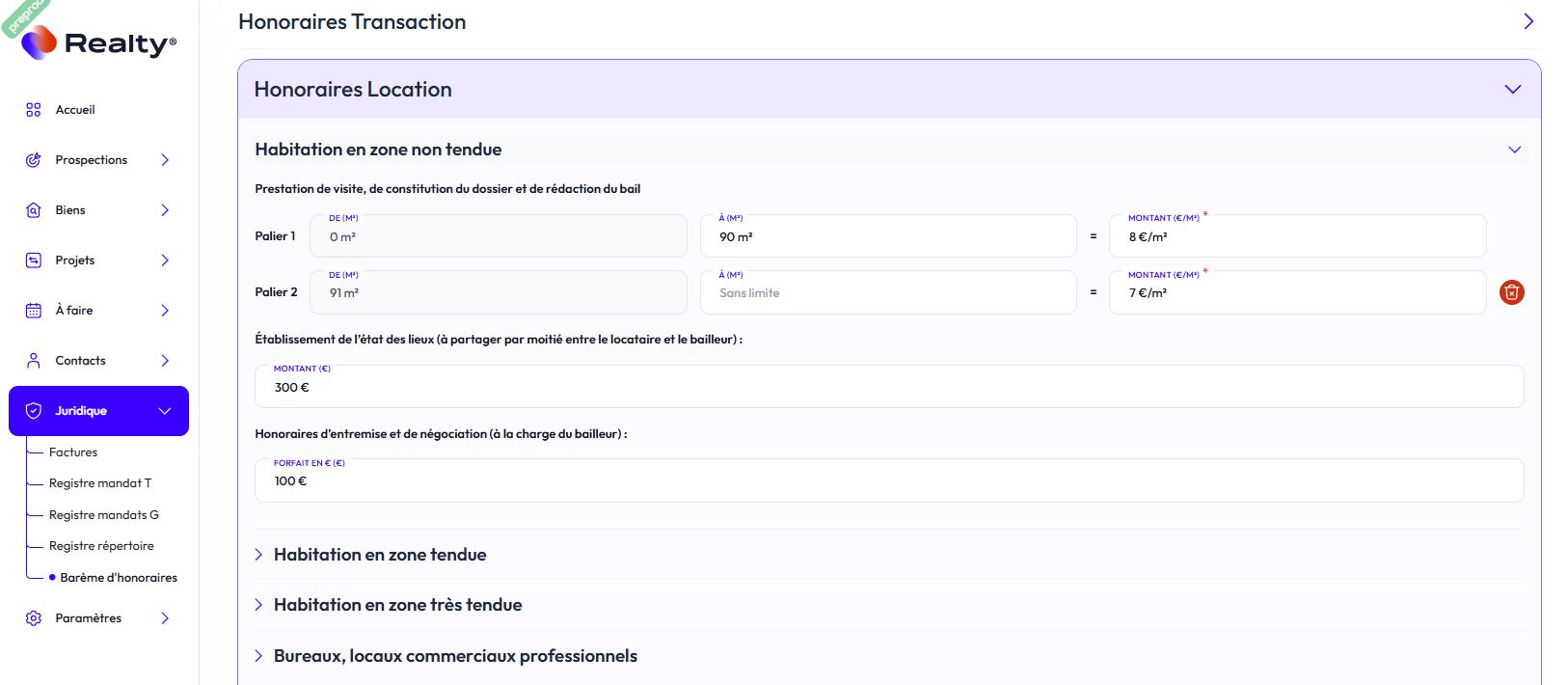Open the Factures submenu item
This screenshot has width=1568, height=685.
73,452
